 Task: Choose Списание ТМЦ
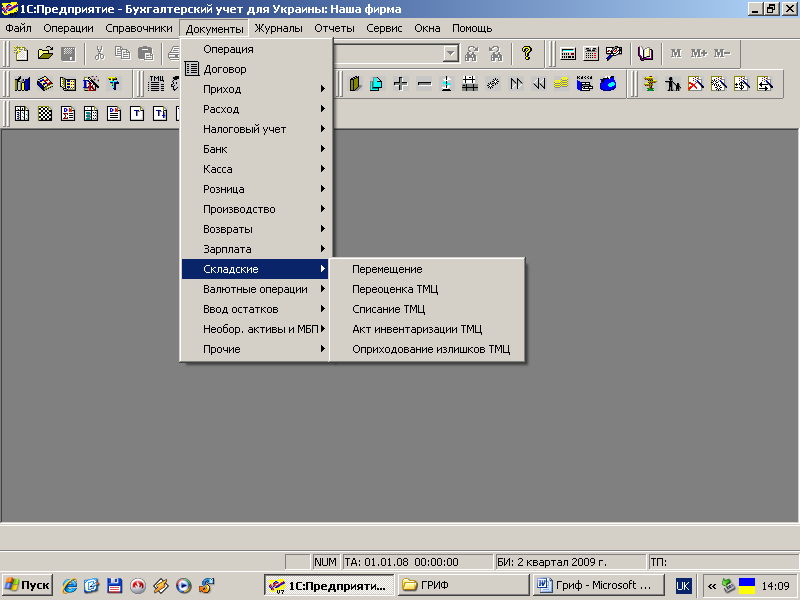coord(427,309)
